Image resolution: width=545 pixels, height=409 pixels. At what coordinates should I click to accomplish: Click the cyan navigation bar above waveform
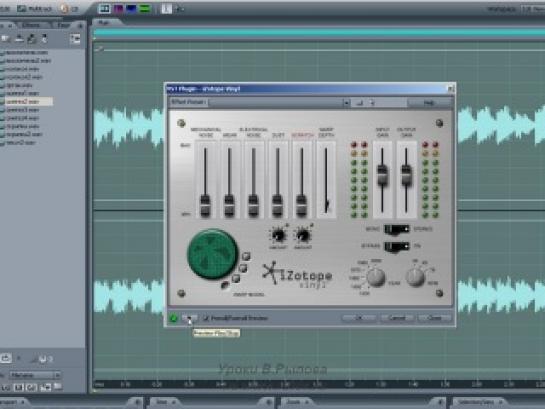point(318,33)
